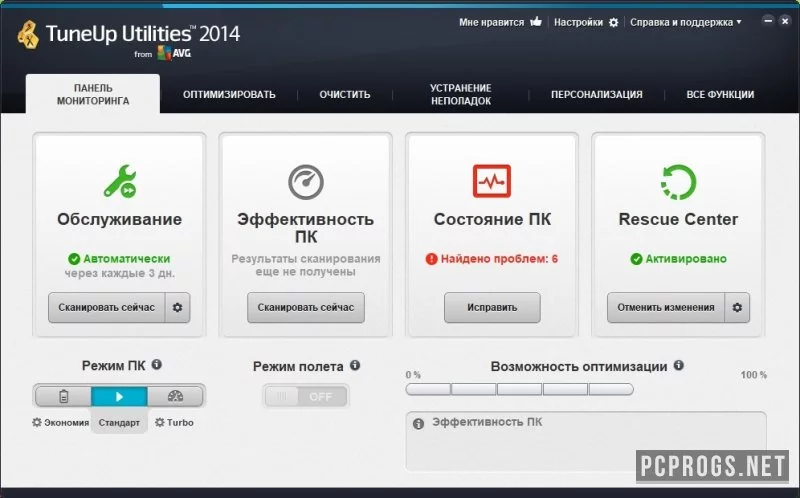Minimize the TuneUp Utilities window
800x498 pixels.
click(x=768, y=21)
